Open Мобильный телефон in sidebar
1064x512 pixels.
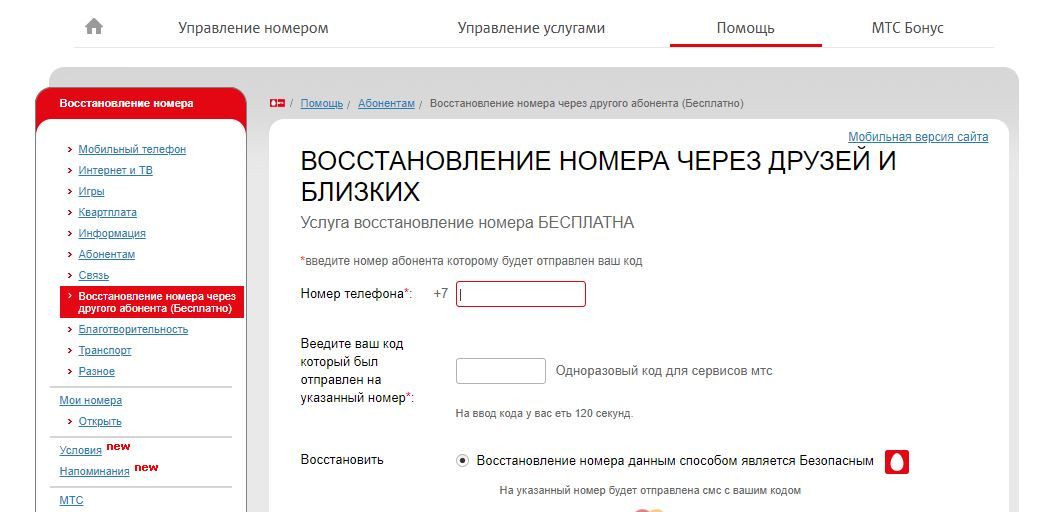click(x=132, y=149)
